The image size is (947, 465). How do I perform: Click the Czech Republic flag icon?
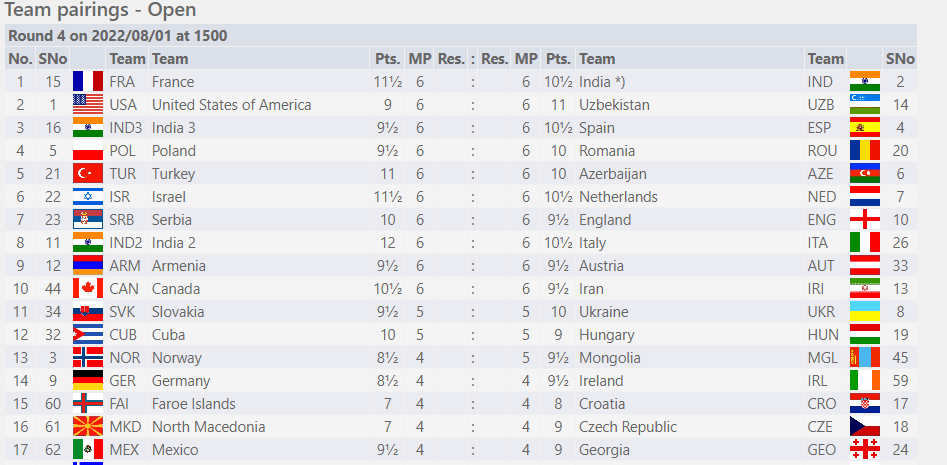pos(864,427)
